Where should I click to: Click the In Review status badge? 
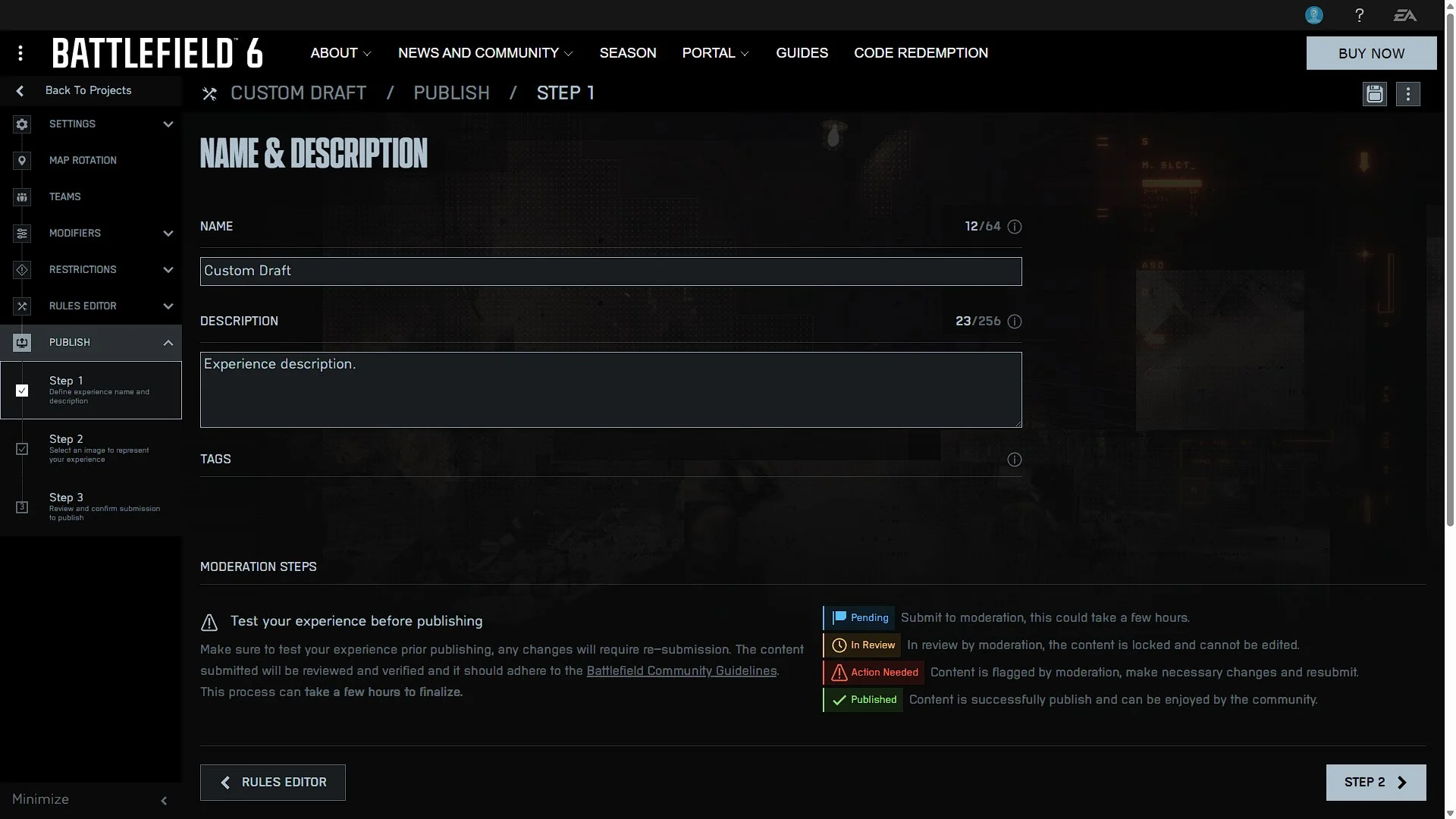click(862, 645)
